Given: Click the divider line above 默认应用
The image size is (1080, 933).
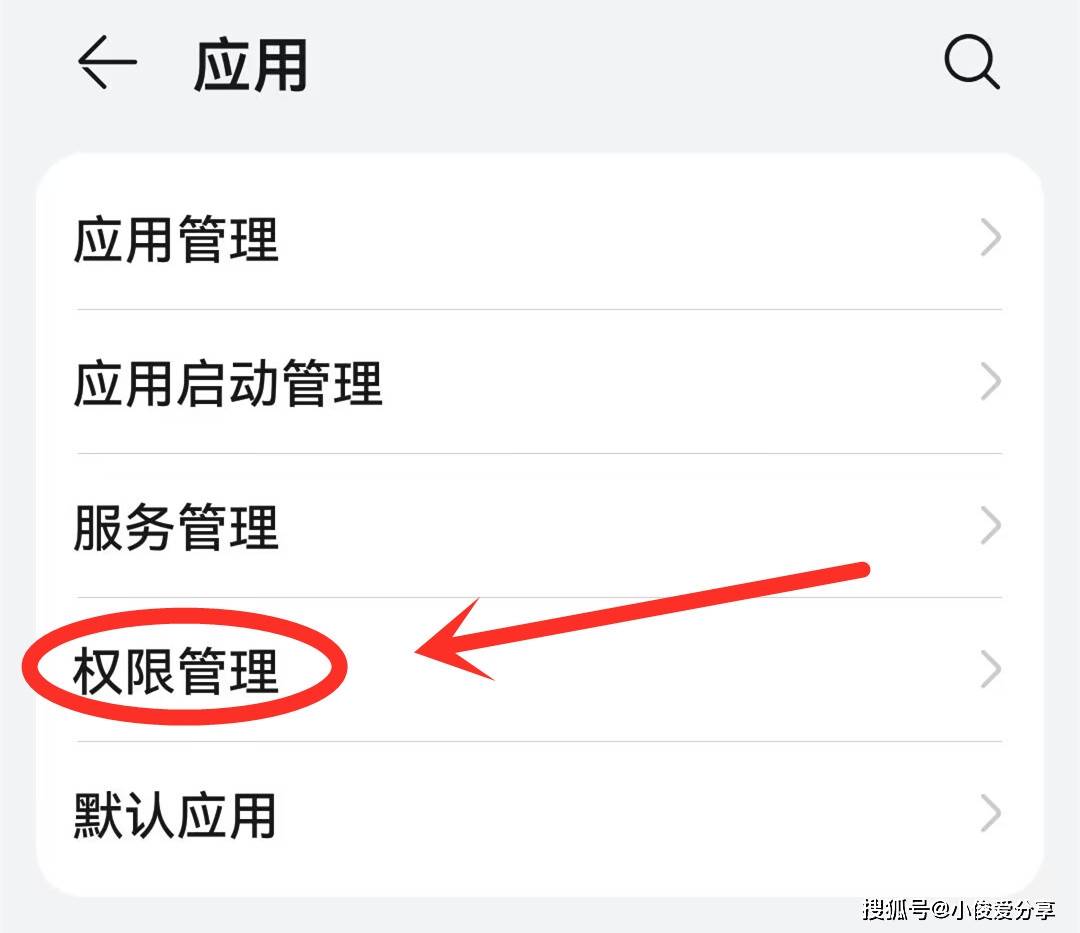Looking at the screenshot, I should [x=539, y=742].
